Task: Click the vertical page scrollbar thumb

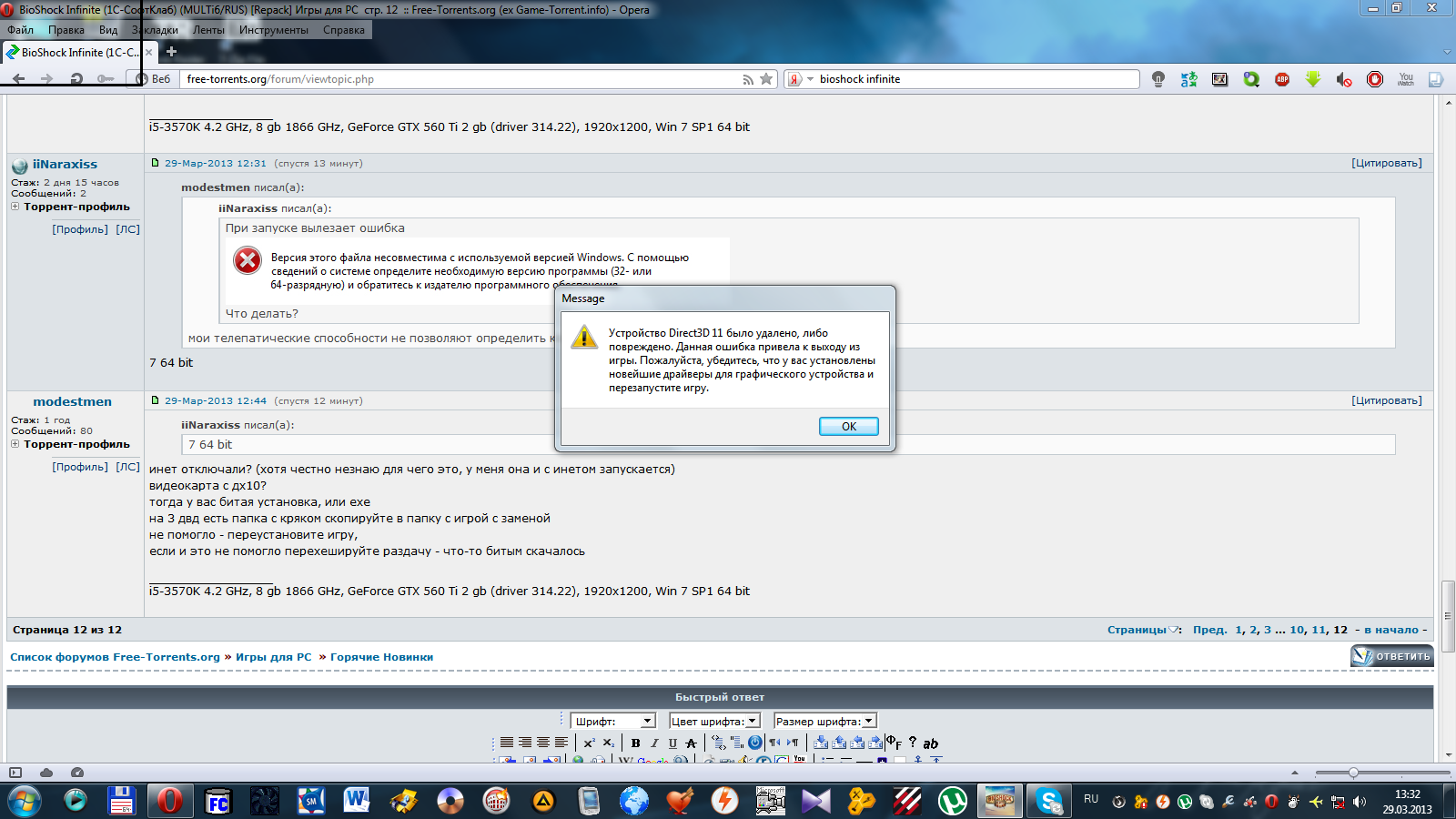Action: tap(1448, 615)
